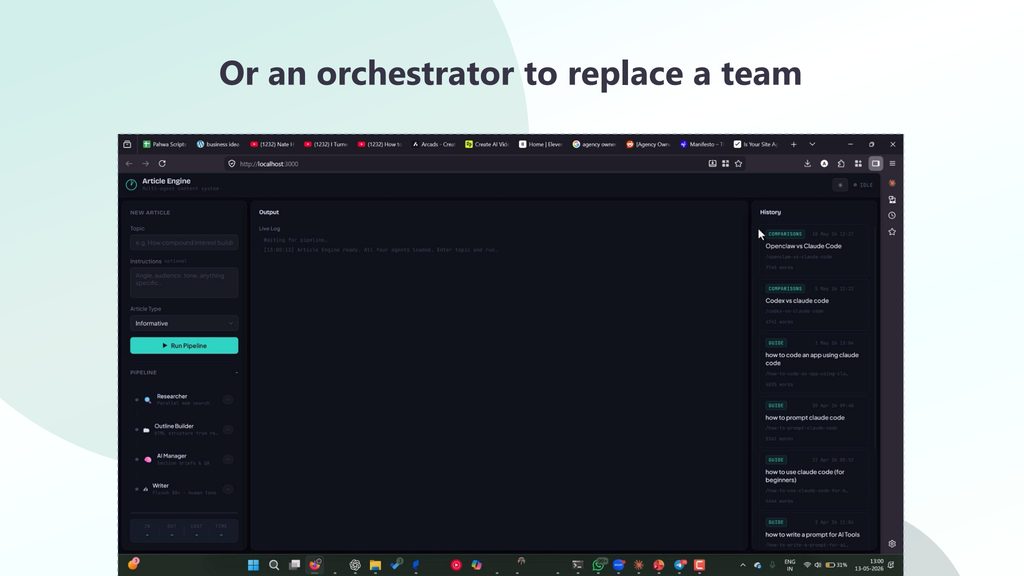The width and height of the screenshot is (1024, 576).
Task: Toggle the Researcher agent status circle
Action: [228, 400]
